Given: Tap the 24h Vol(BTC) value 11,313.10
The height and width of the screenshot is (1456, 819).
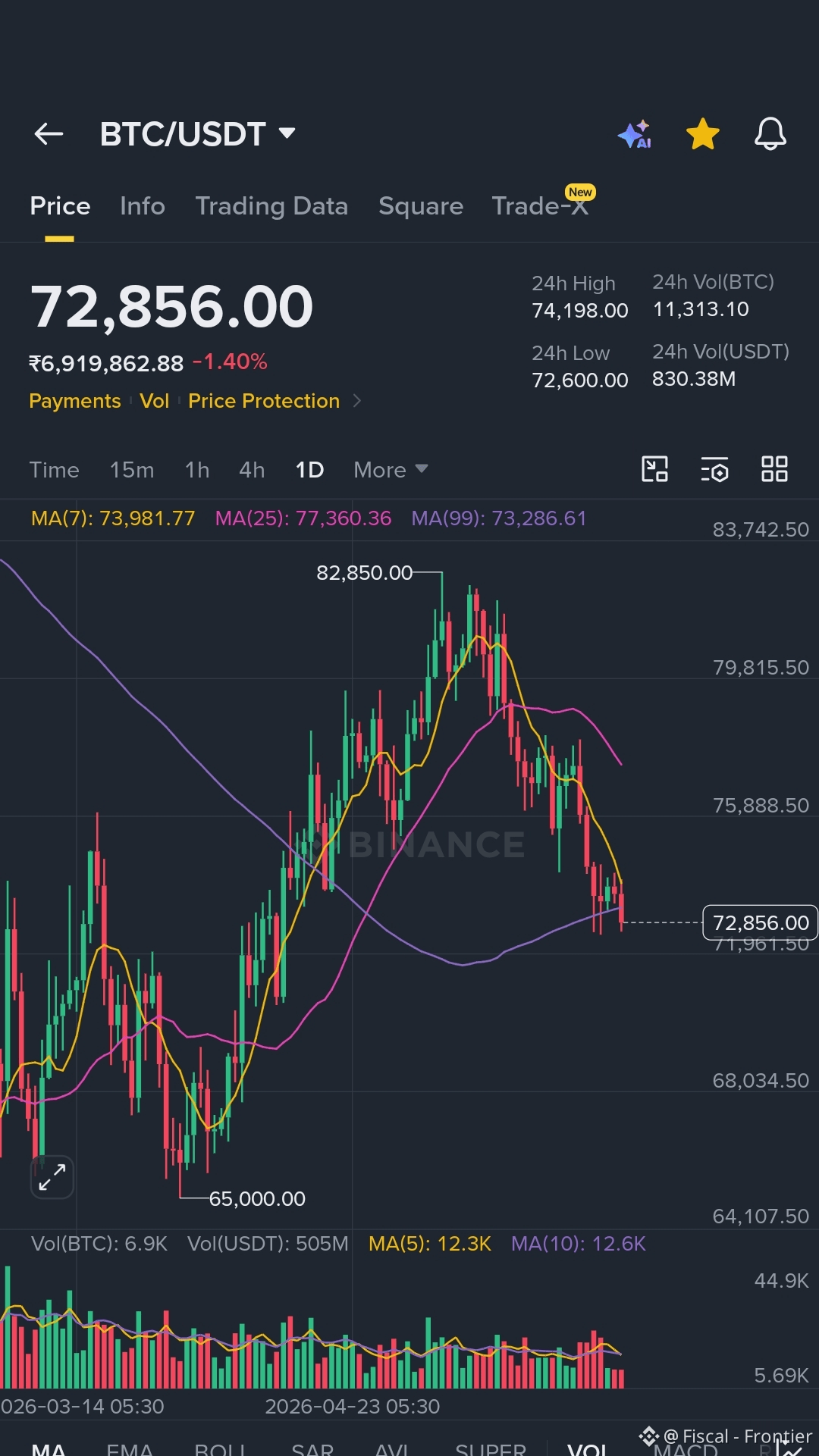Looking at the screenshot, I should click(x=701, y=309).
